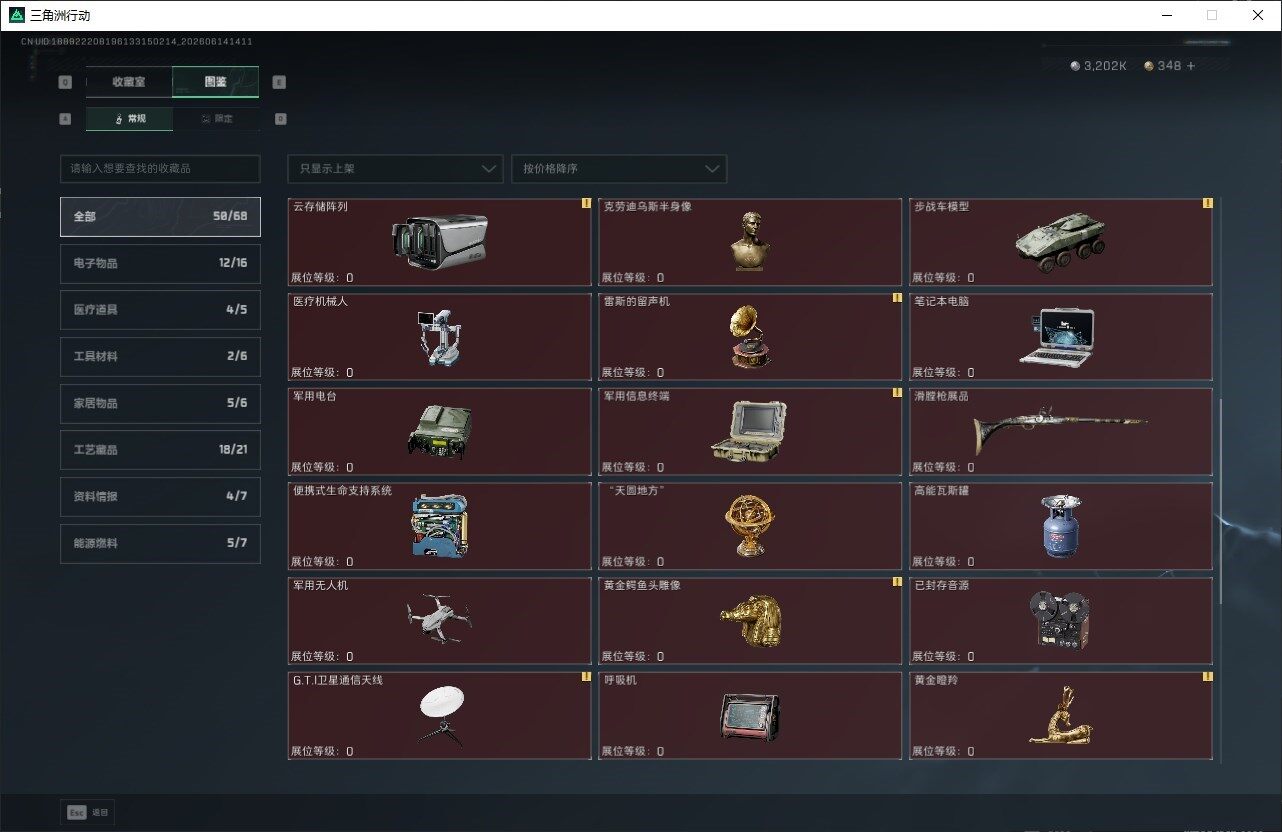
Task: Filter by 医疗道具 category
Action: (160, 310)
